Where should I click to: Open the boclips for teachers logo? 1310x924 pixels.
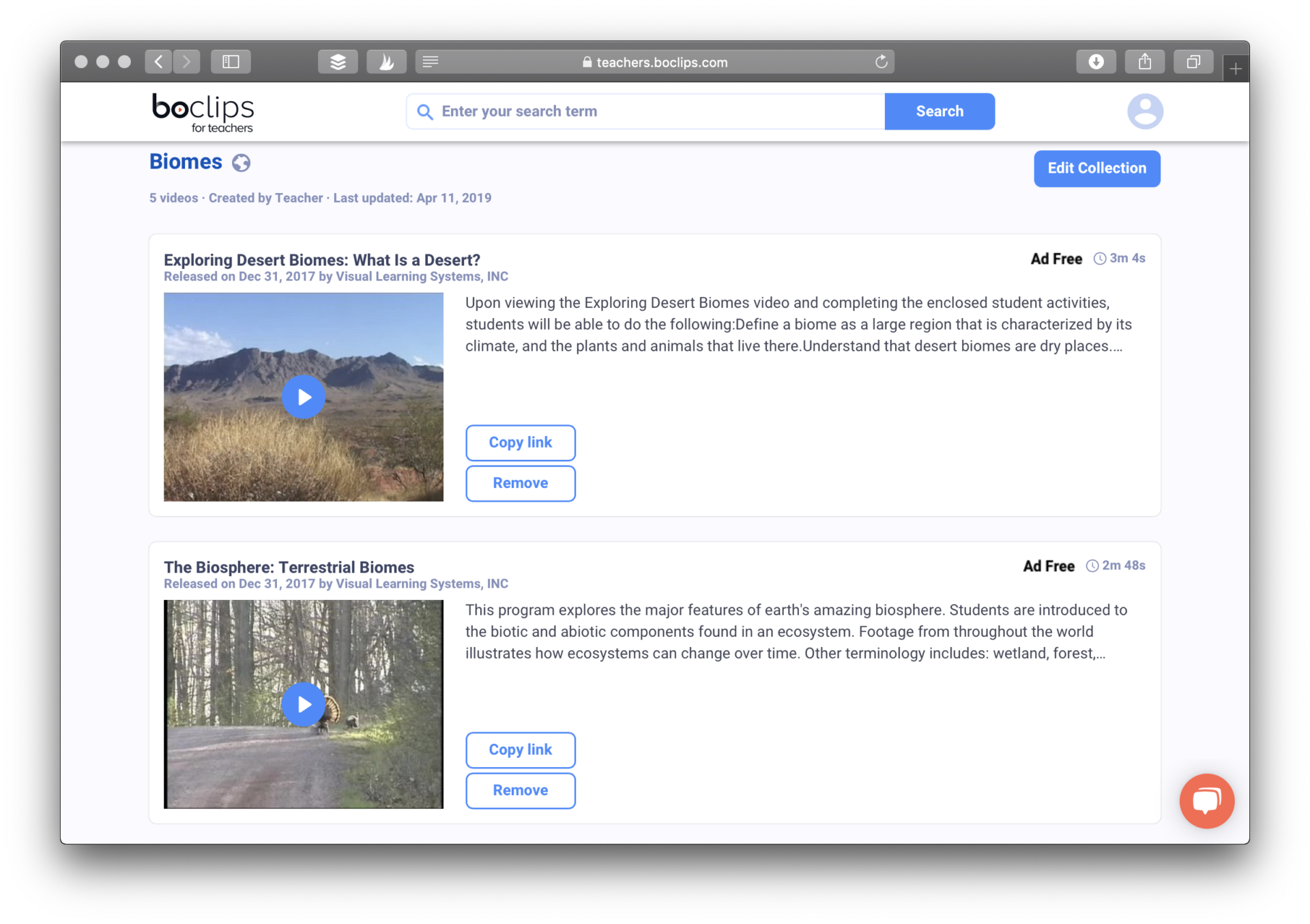pyautogui.click(x=203, y=113)
